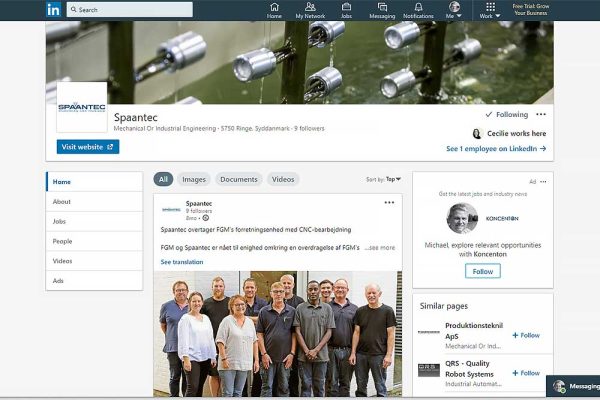600x400 pixels.
Task: Open QRS - Quality Robot Systems page link
Action: (x=470, y=369)
